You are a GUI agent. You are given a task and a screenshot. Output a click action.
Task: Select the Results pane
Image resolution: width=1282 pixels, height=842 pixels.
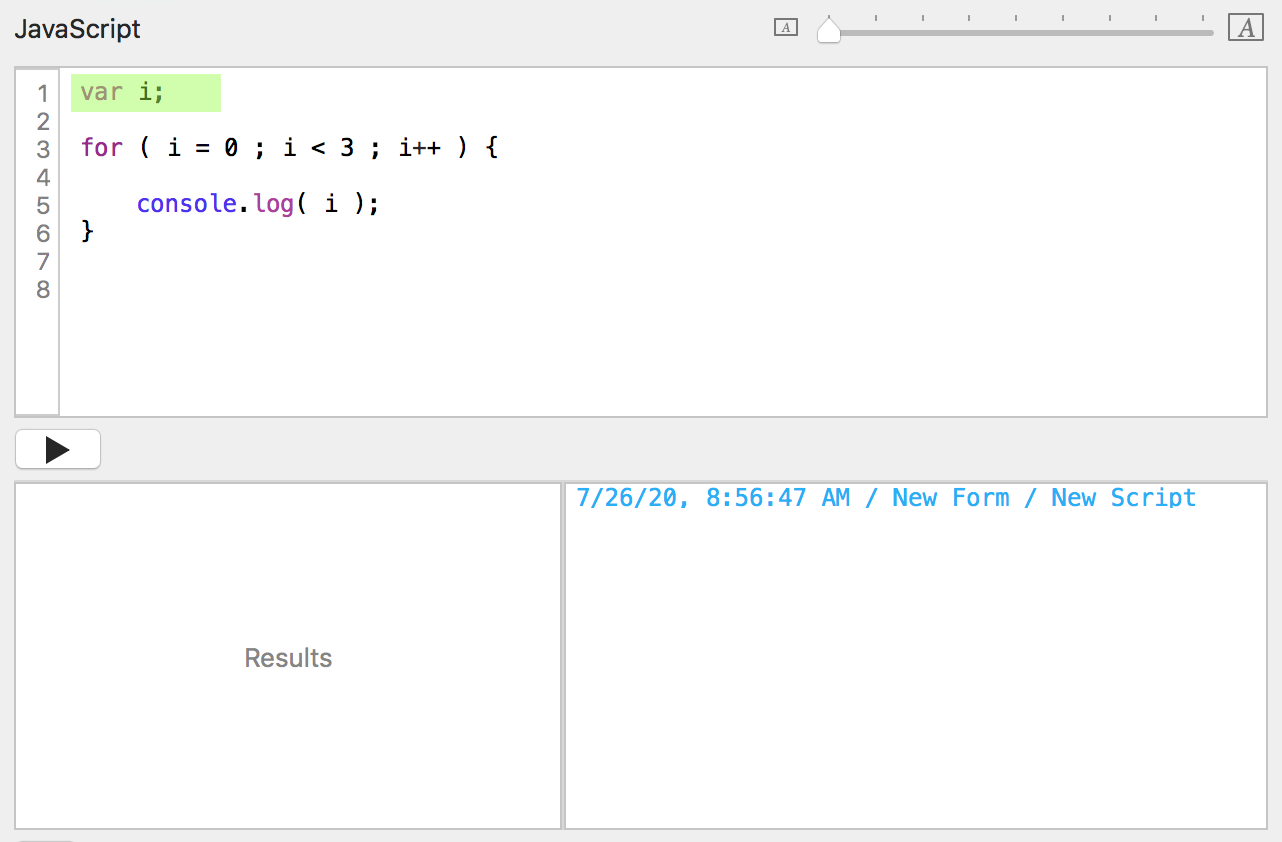point(288,657)
